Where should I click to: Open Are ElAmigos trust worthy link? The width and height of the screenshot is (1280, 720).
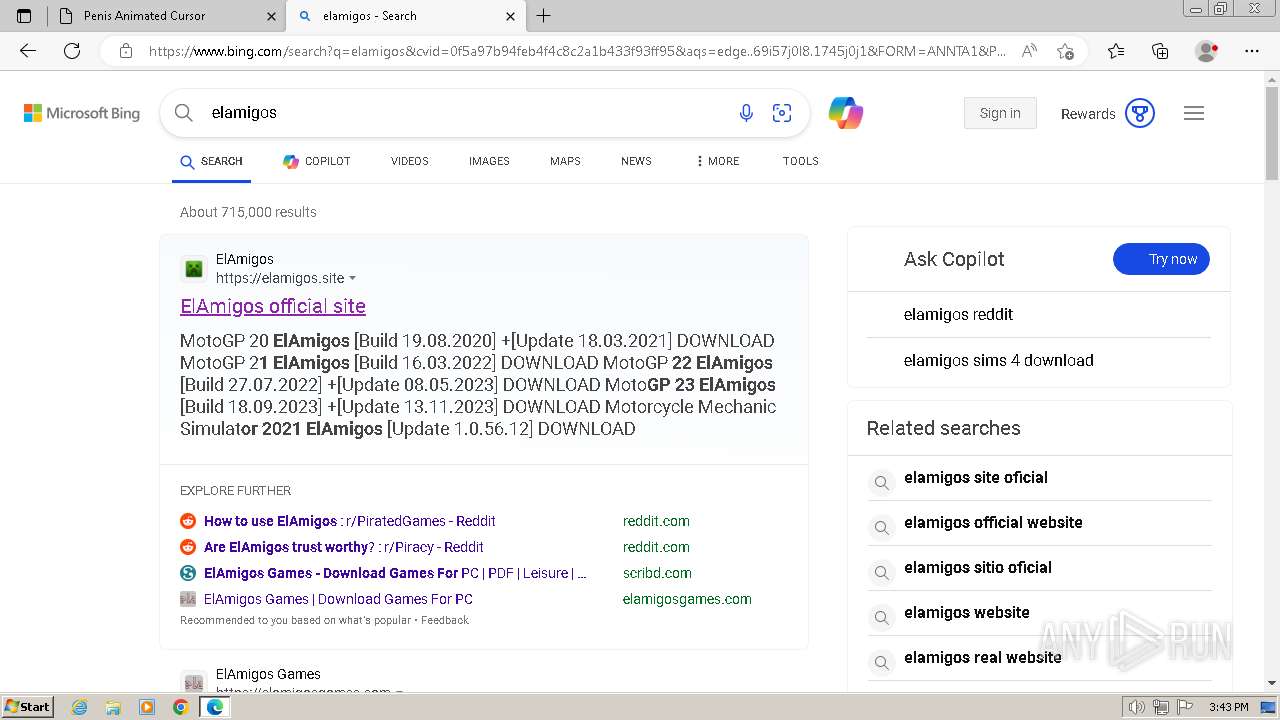[x=344, y=547]
